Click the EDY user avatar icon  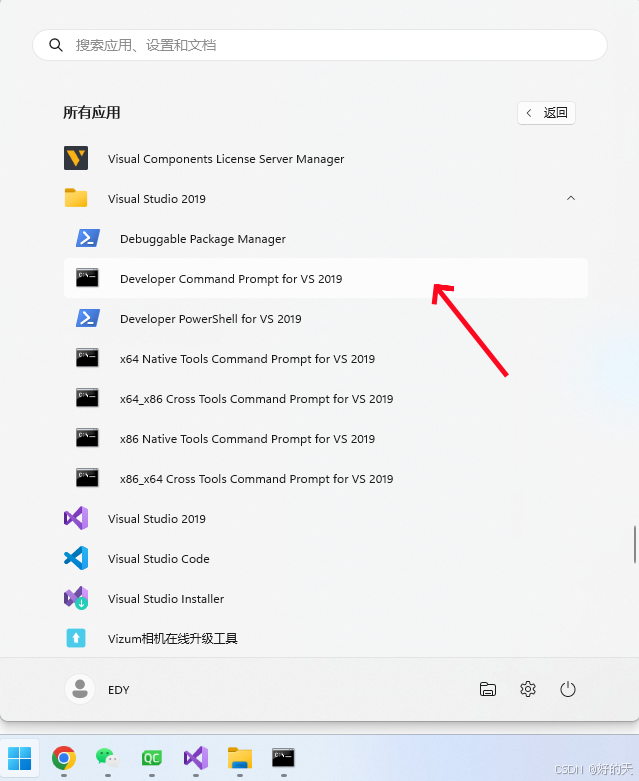tap(80, 689)
